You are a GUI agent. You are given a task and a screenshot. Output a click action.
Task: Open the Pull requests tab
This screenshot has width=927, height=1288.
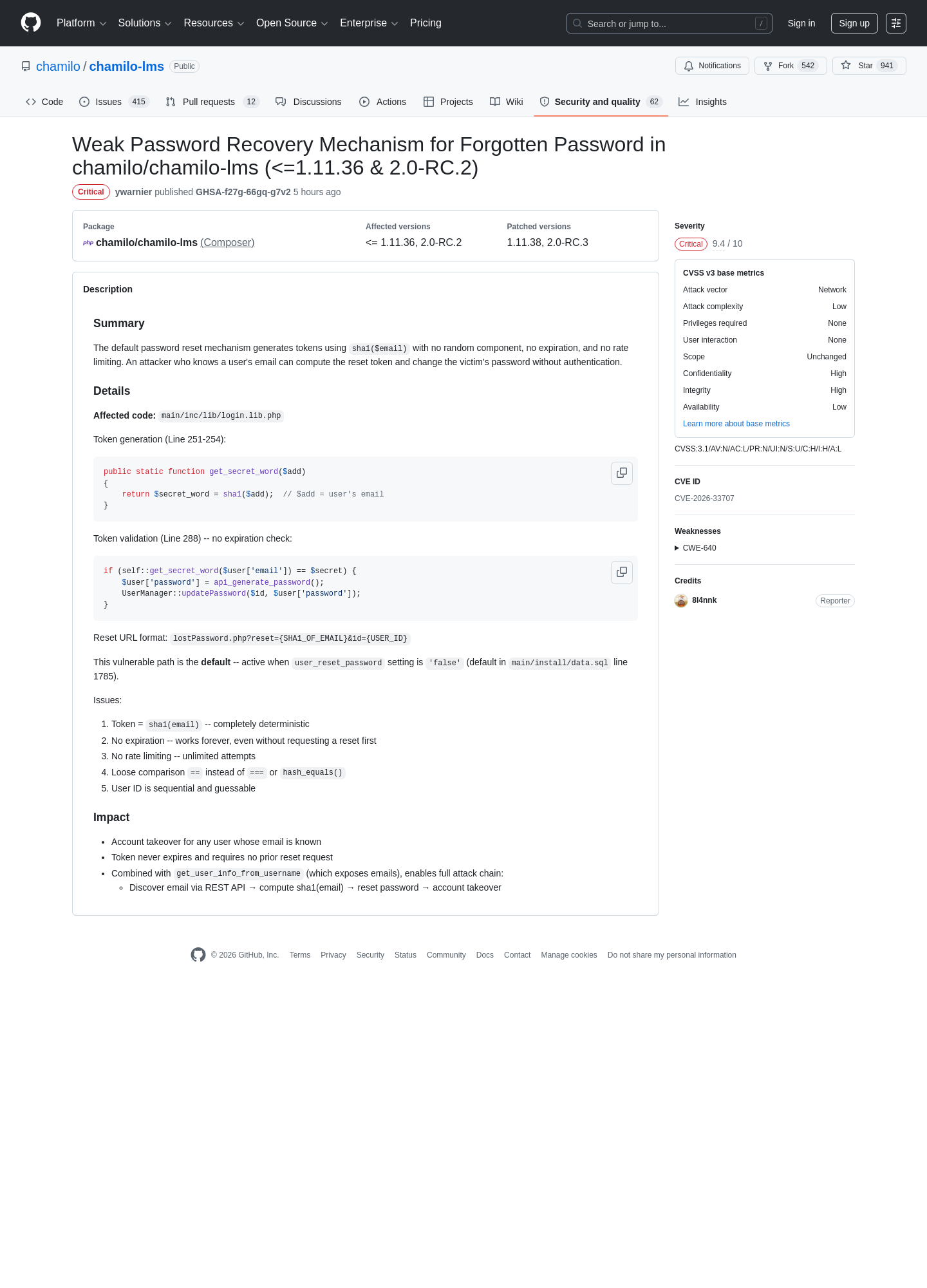coord(212,102)
